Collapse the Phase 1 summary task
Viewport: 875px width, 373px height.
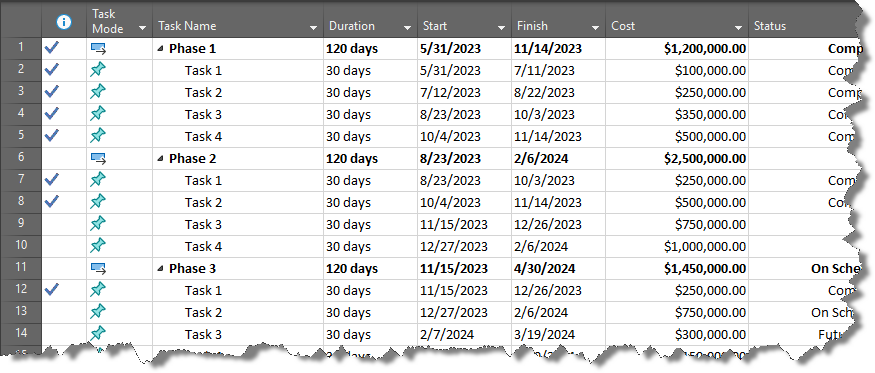161,49
